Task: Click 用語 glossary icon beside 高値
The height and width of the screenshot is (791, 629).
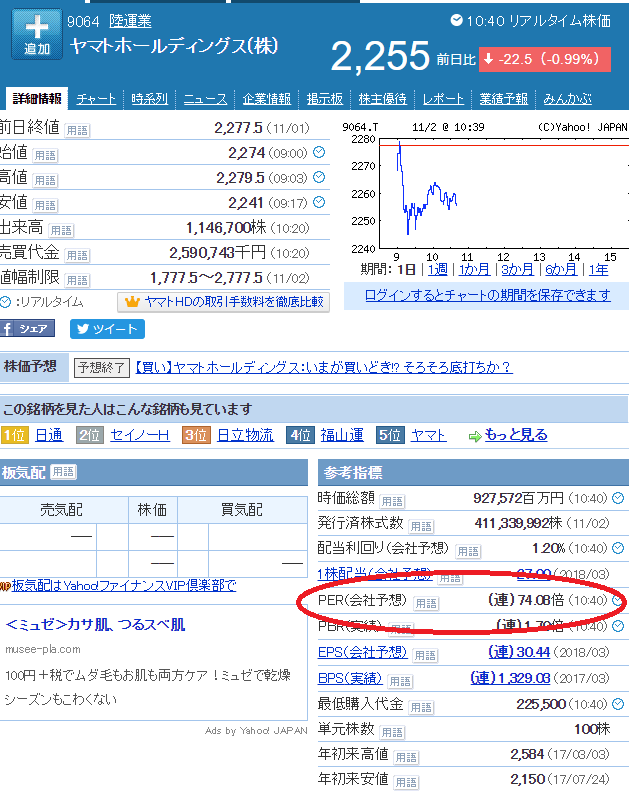Action: tap(45, 181)
